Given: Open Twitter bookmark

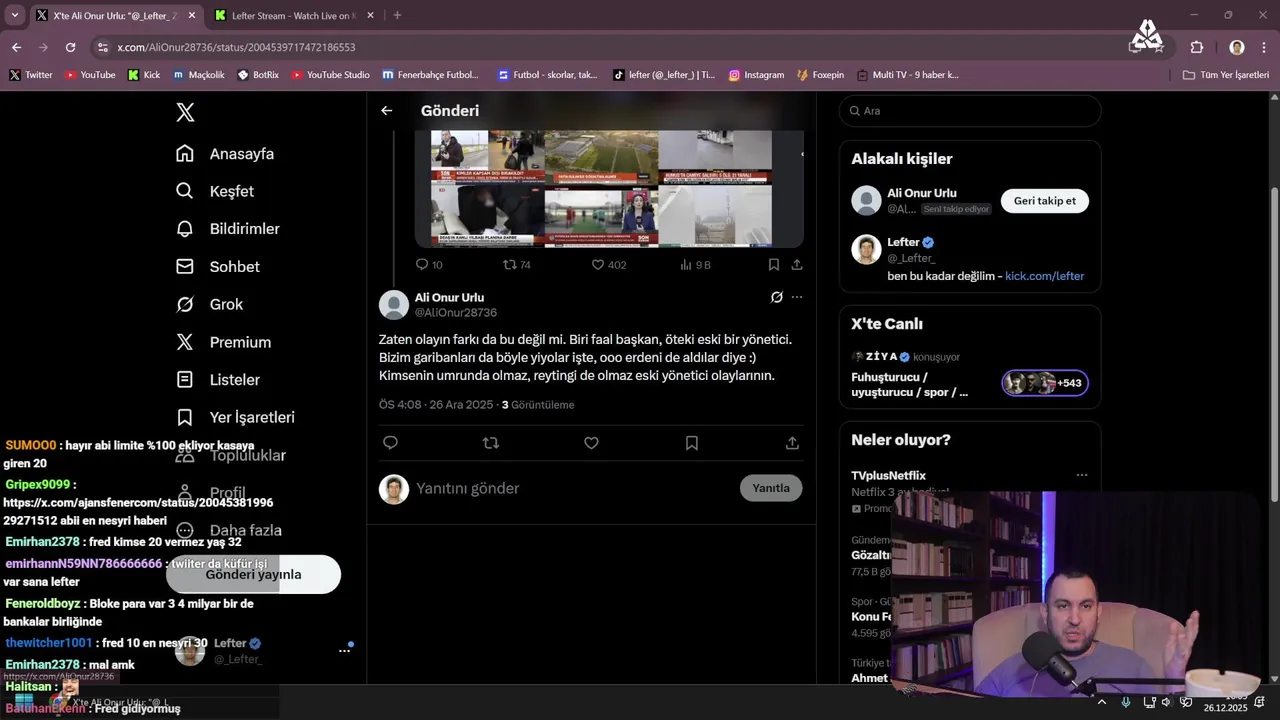Looking at the screenshot, I should click(x=31, y=75).
